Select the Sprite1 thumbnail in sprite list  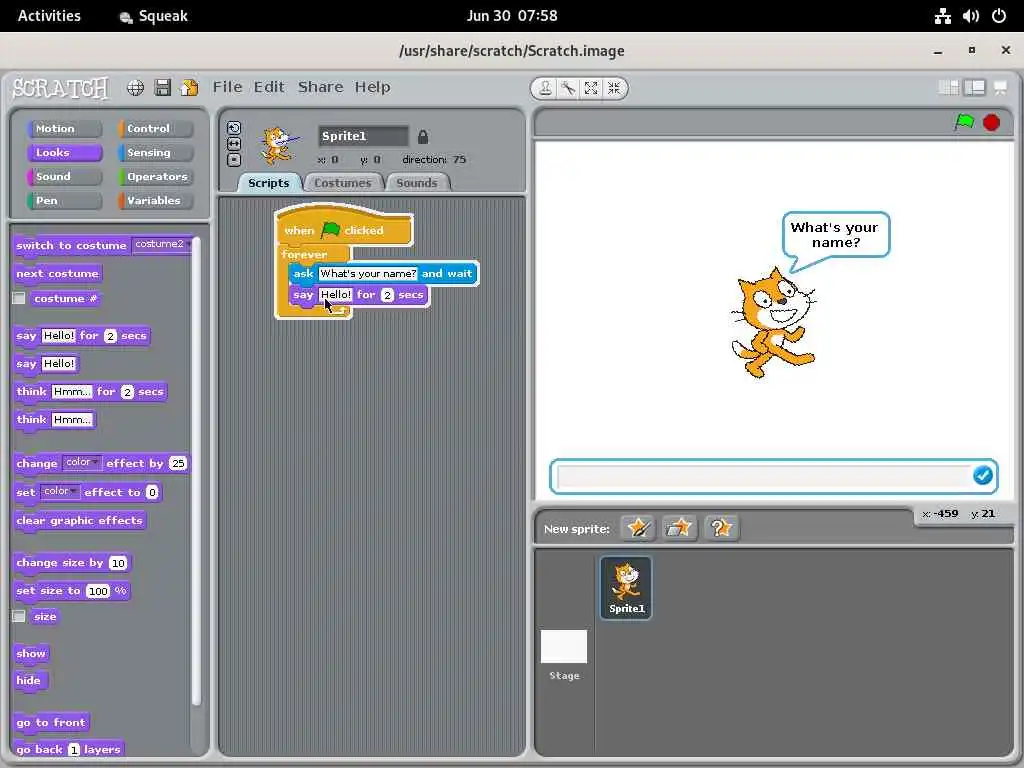(626, 588)
